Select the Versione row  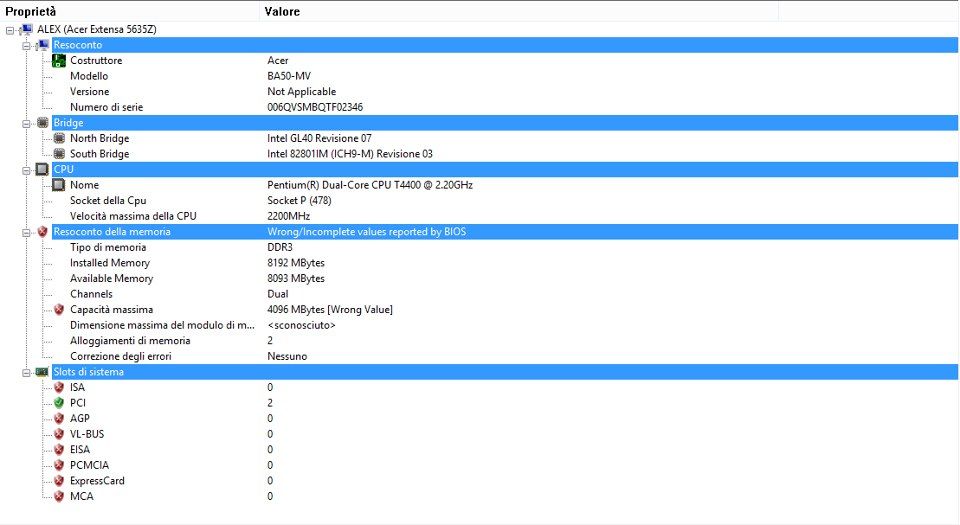[89, 92]
